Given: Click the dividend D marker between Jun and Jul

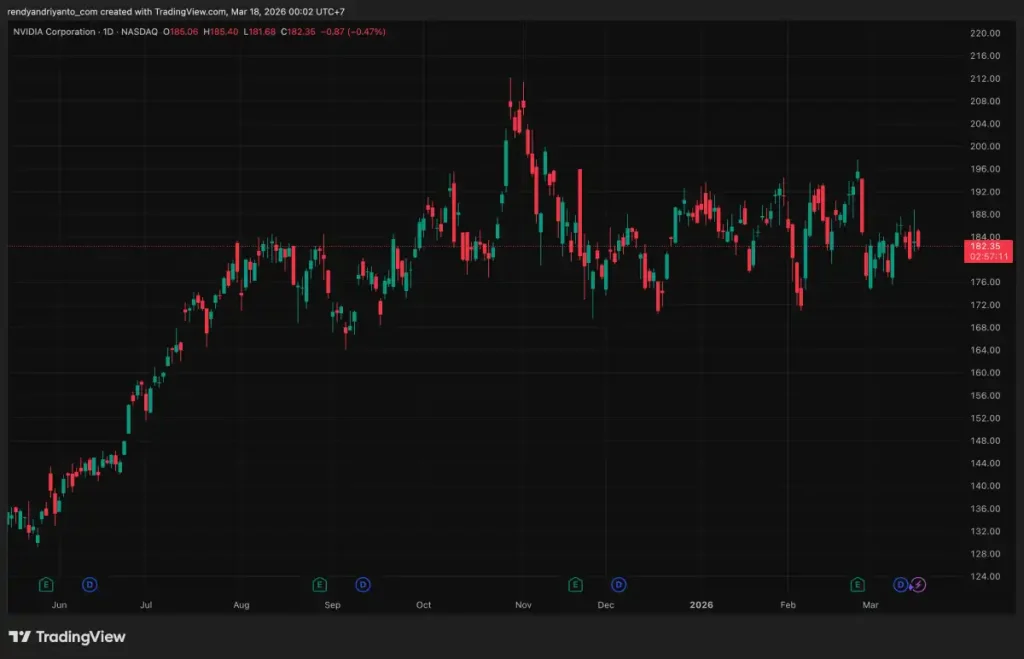Looking at the screenshot, I should click(x=89, y=584).
